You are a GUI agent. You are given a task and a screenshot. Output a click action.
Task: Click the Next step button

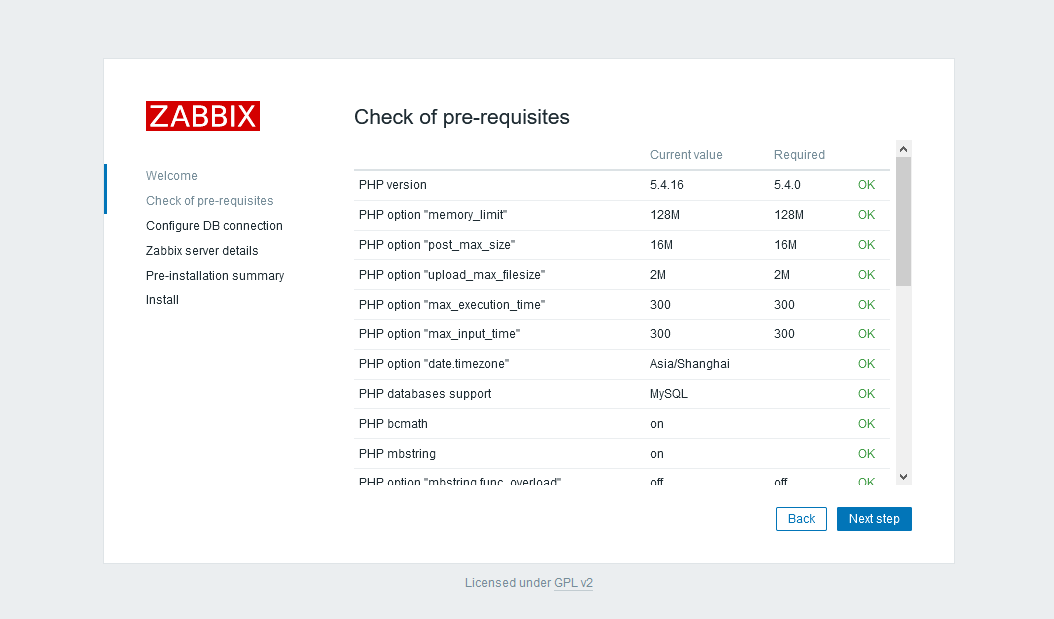pyautogui.click(x=874, y=518)
